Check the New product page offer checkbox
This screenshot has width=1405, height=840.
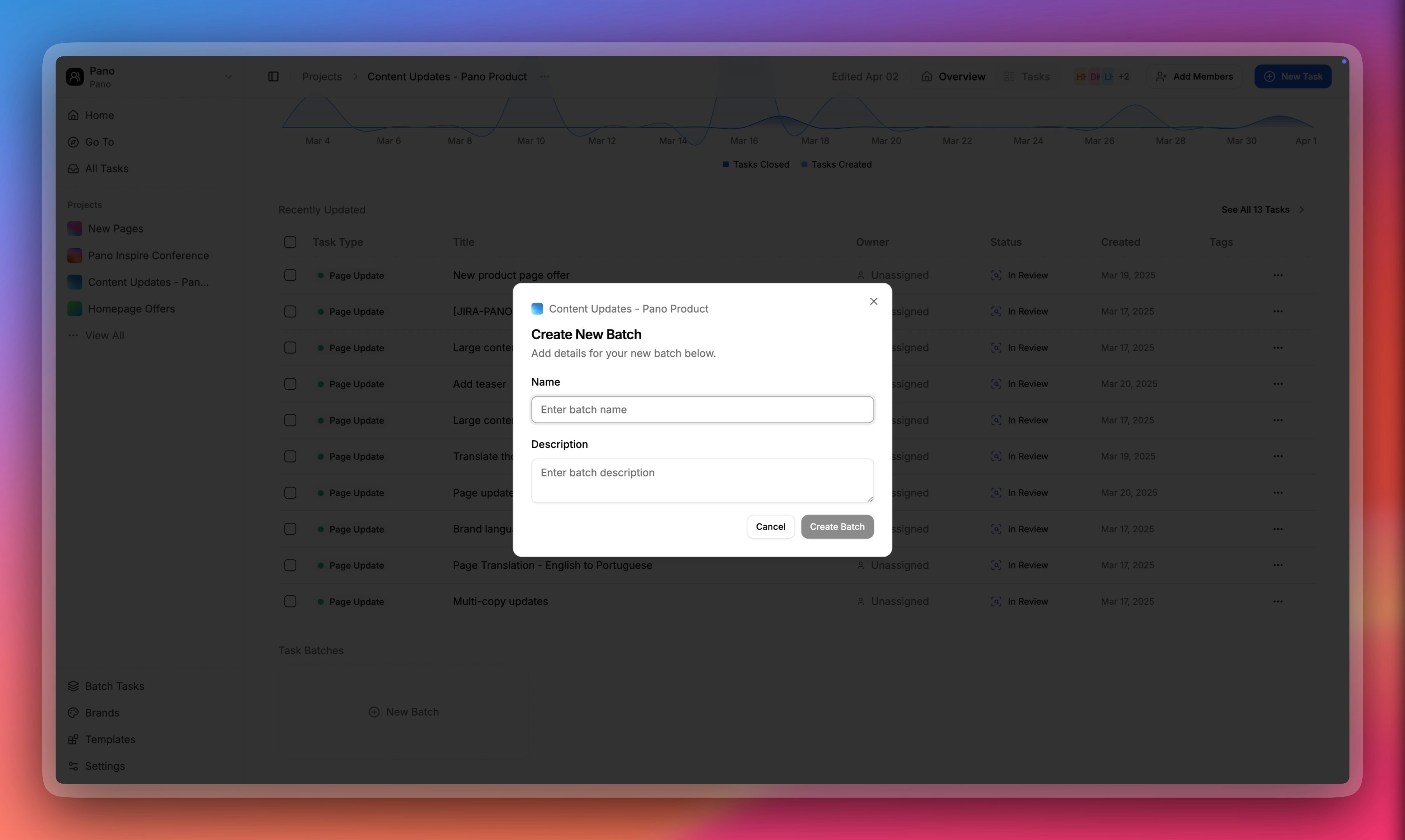(290, 275)
